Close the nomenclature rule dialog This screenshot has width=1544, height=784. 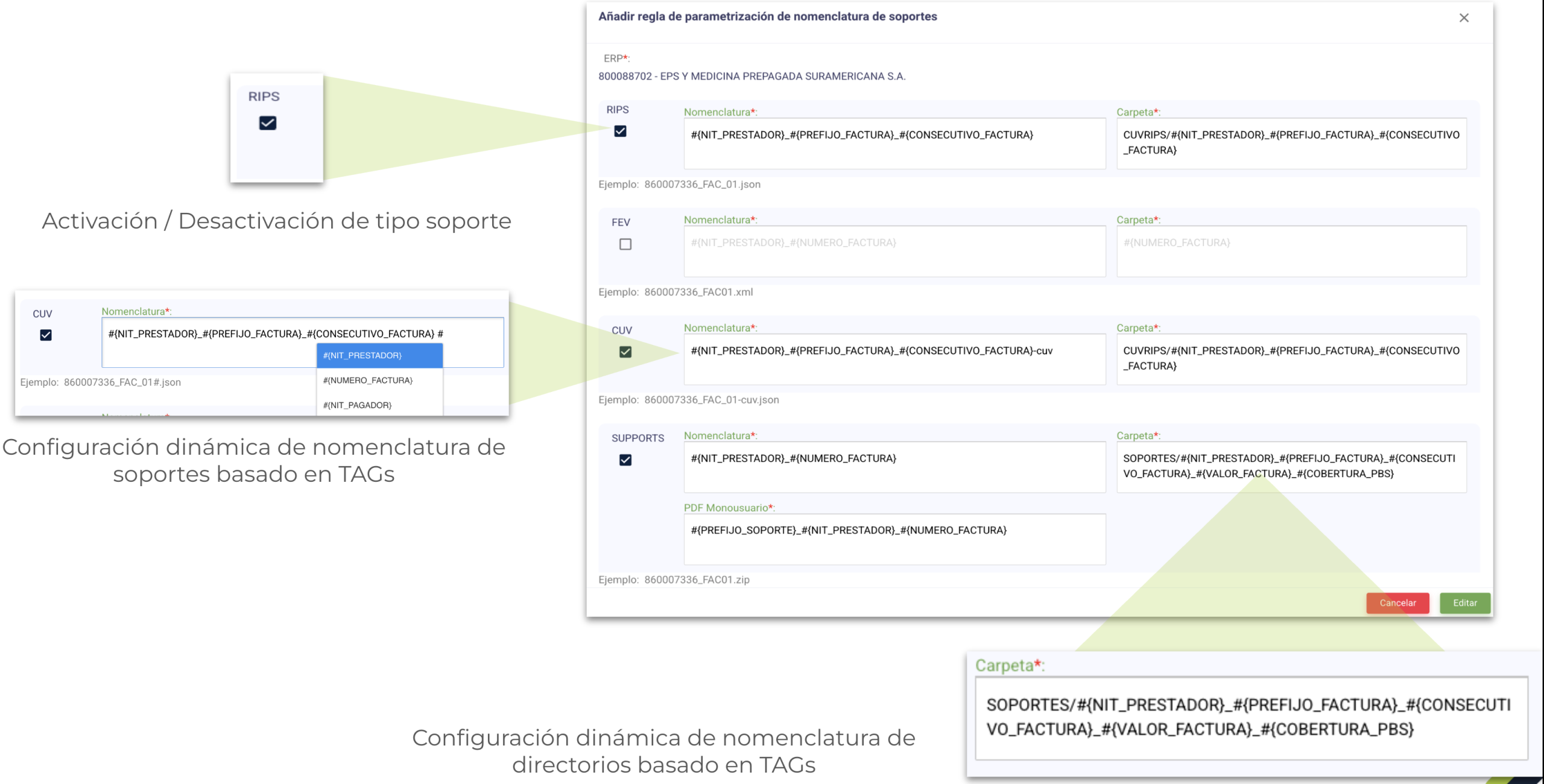(1464, 18)
